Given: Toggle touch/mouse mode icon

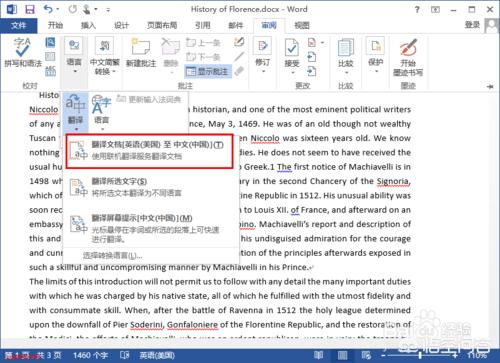Looking at the screenshot, I should (86, 9).
